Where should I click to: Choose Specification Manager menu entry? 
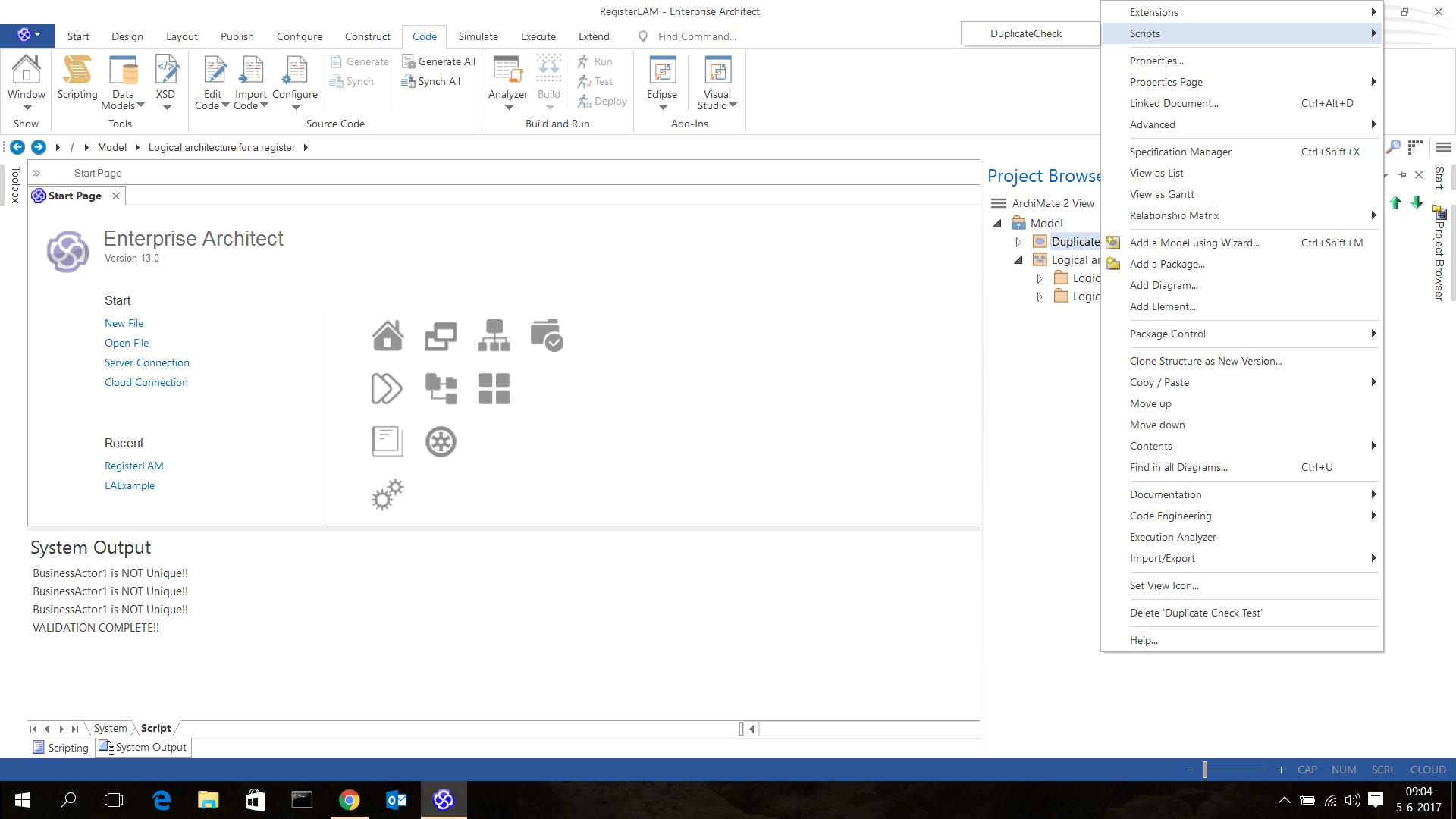pos(1242,152)
